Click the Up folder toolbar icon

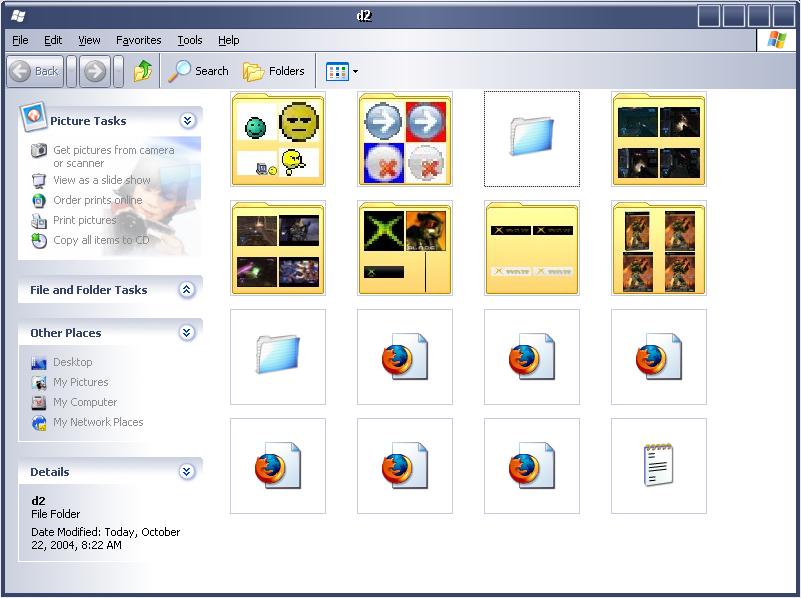pyautogui.click(x=143, y=71)
